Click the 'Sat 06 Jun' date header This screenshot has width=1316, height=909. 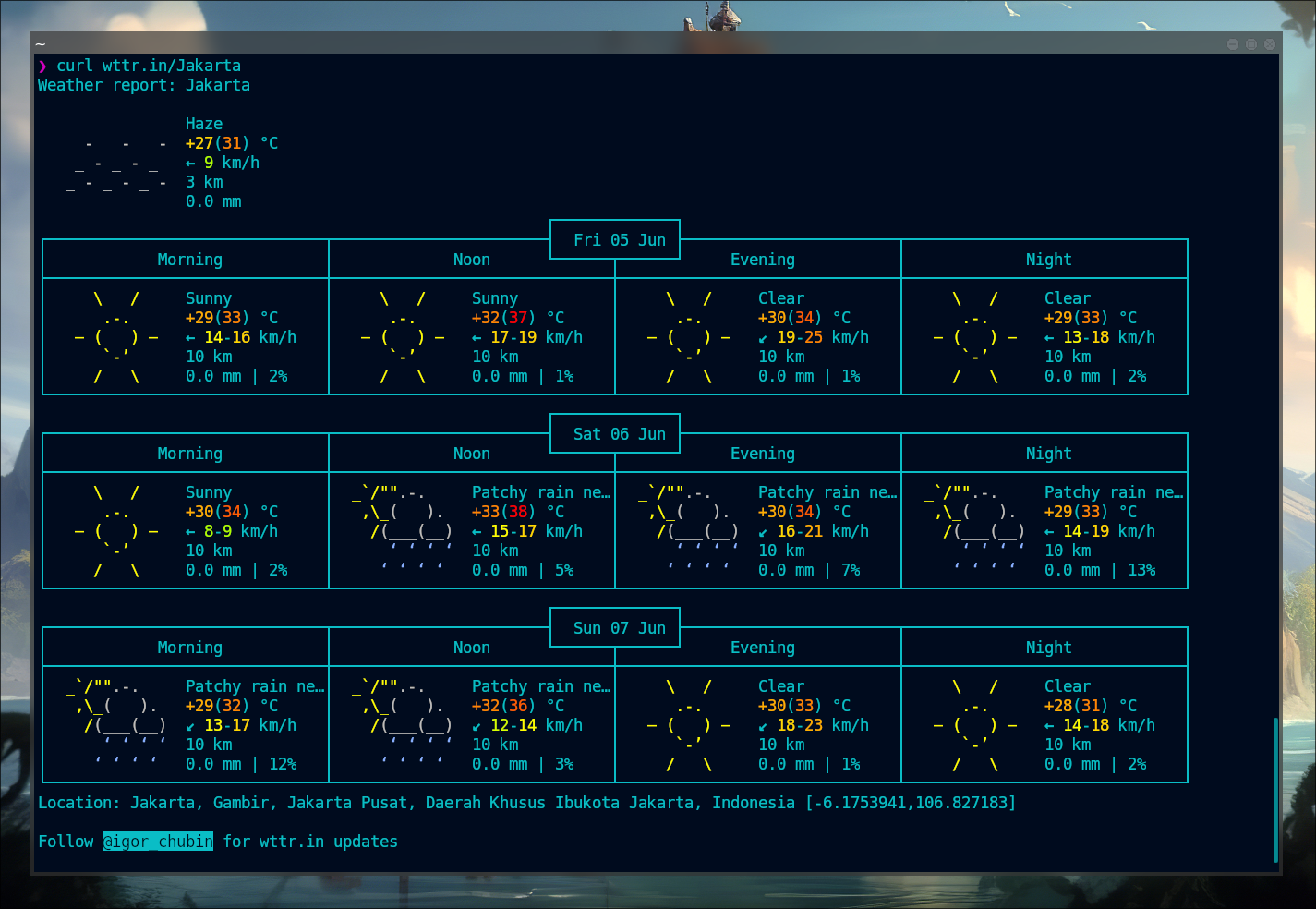620,434
